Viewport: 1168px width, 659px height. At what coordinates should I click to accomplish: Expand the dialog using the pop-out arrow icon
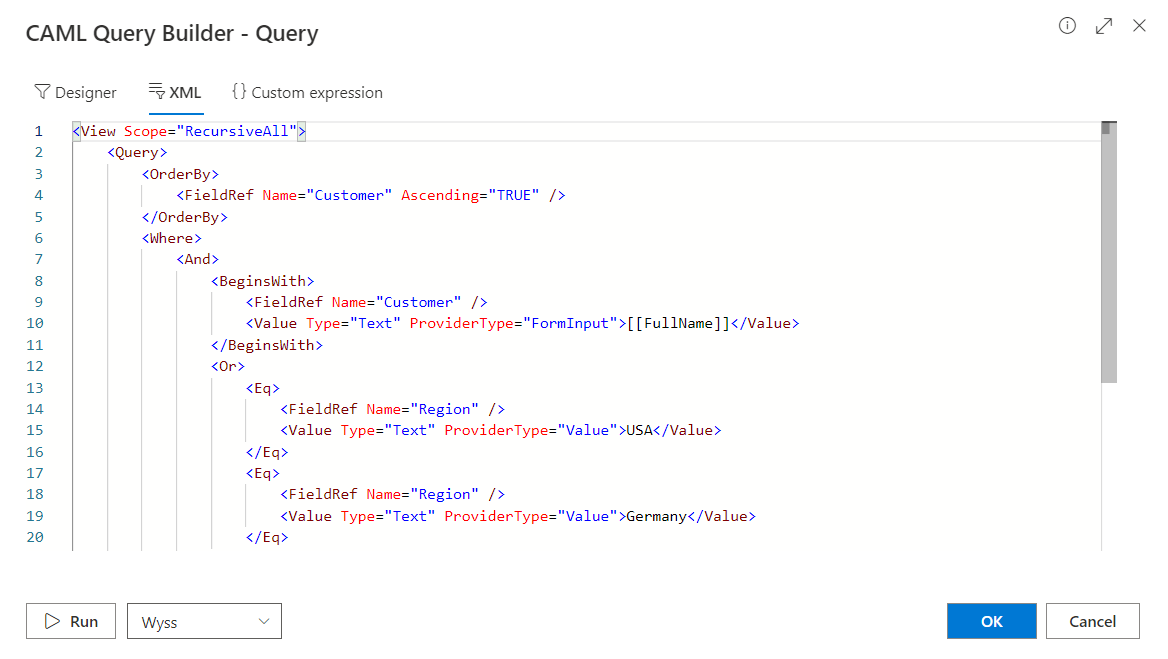coord(1103,26)
